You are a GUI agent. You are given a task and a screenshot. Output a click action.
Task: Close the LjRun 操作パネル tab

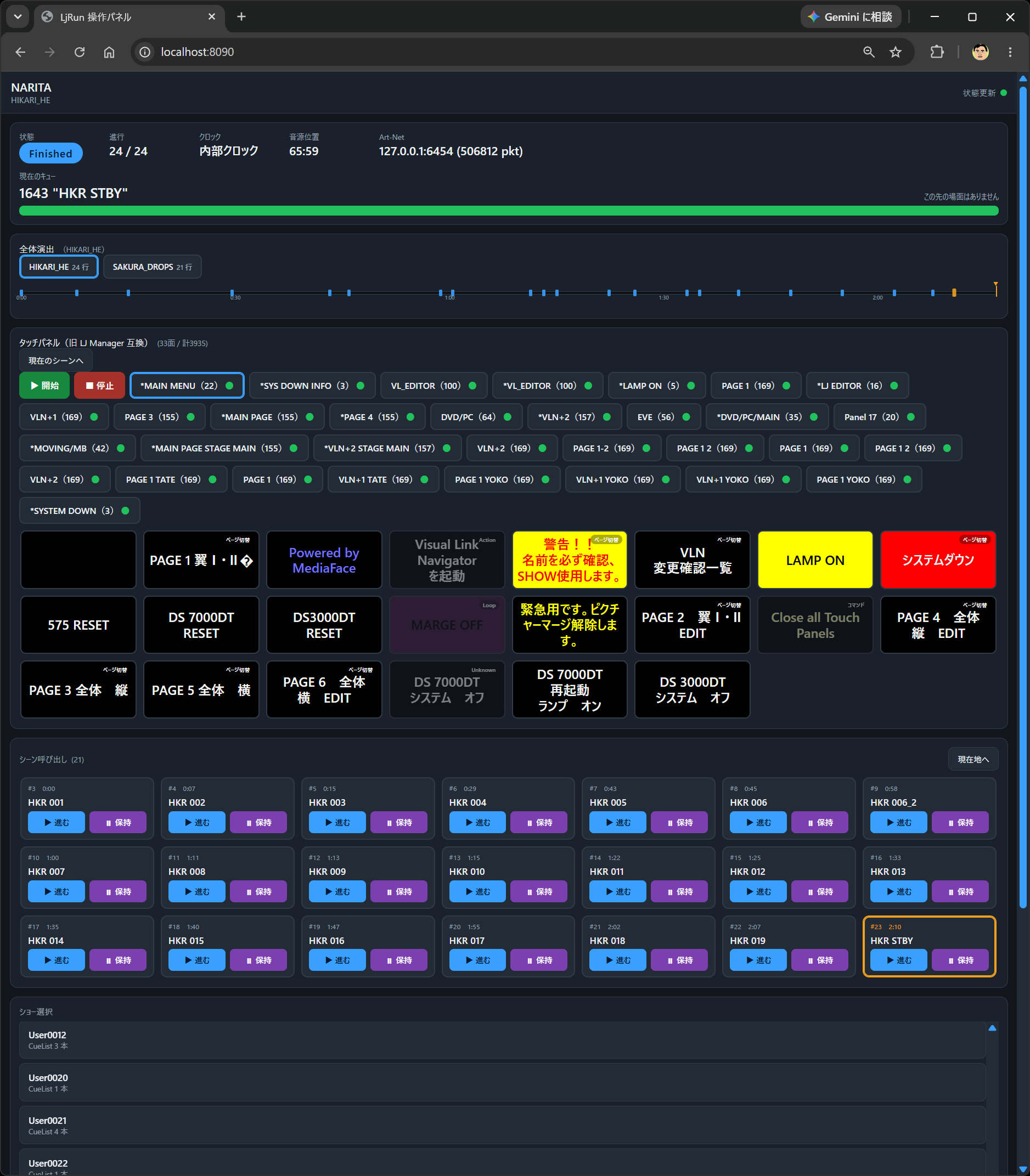pyautogui.click(x=211, y=16)
